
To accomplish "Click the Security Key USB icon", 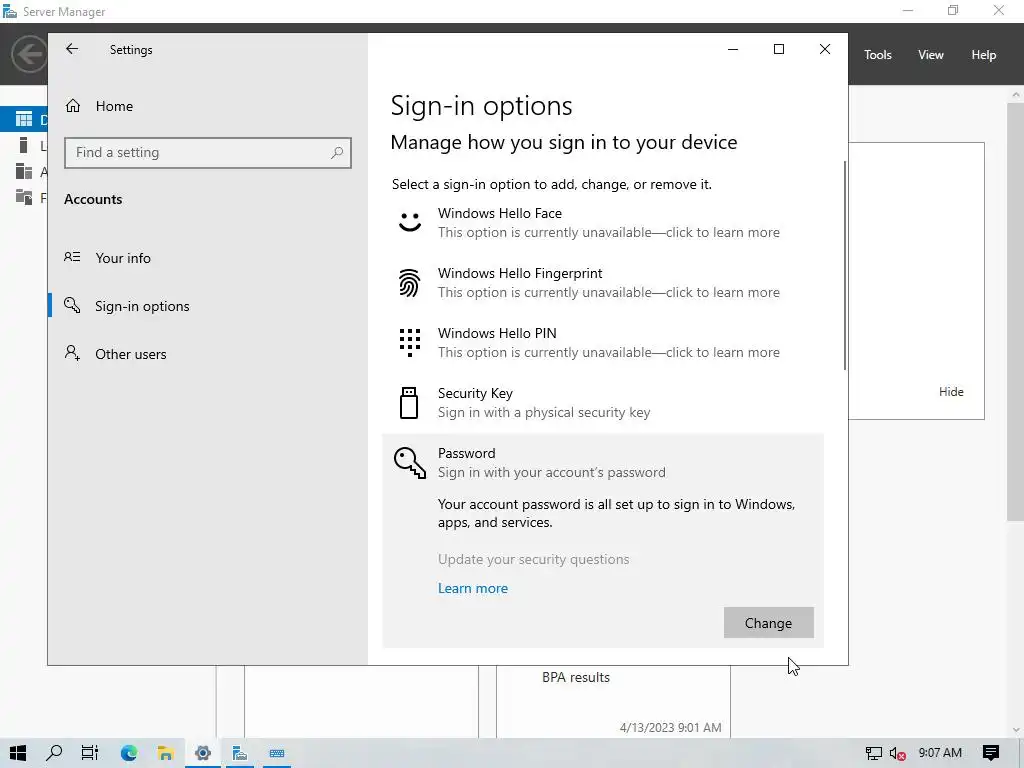I will [409, 402].
